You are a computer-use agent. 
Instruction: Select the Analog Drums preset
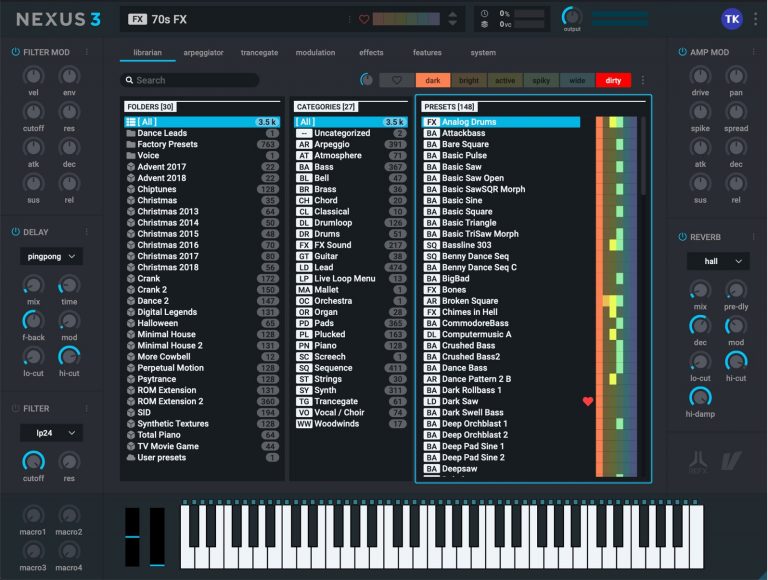coord(502,122)
